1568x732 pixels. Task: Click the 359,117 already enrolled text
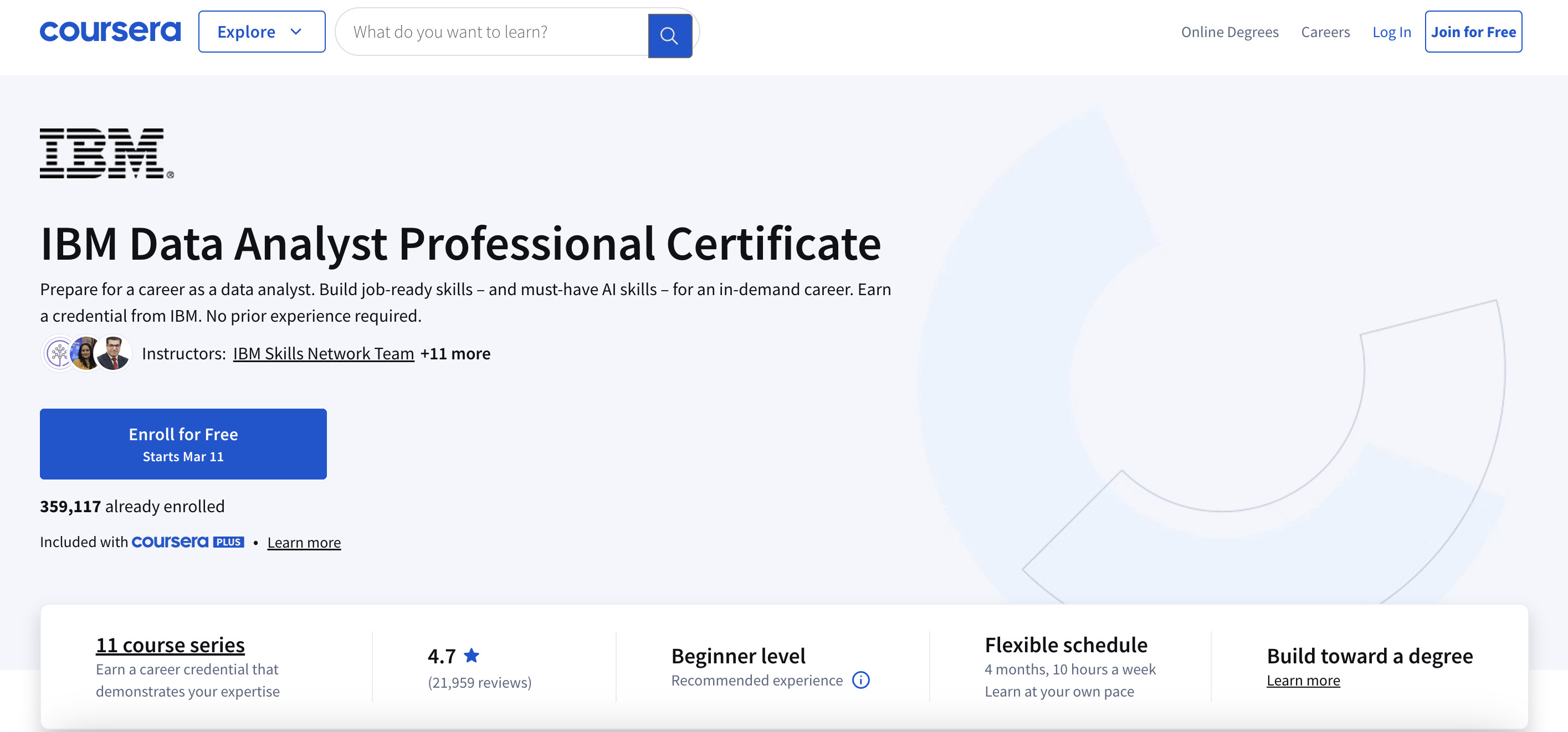pyautogui.click(x=132, y=506)
